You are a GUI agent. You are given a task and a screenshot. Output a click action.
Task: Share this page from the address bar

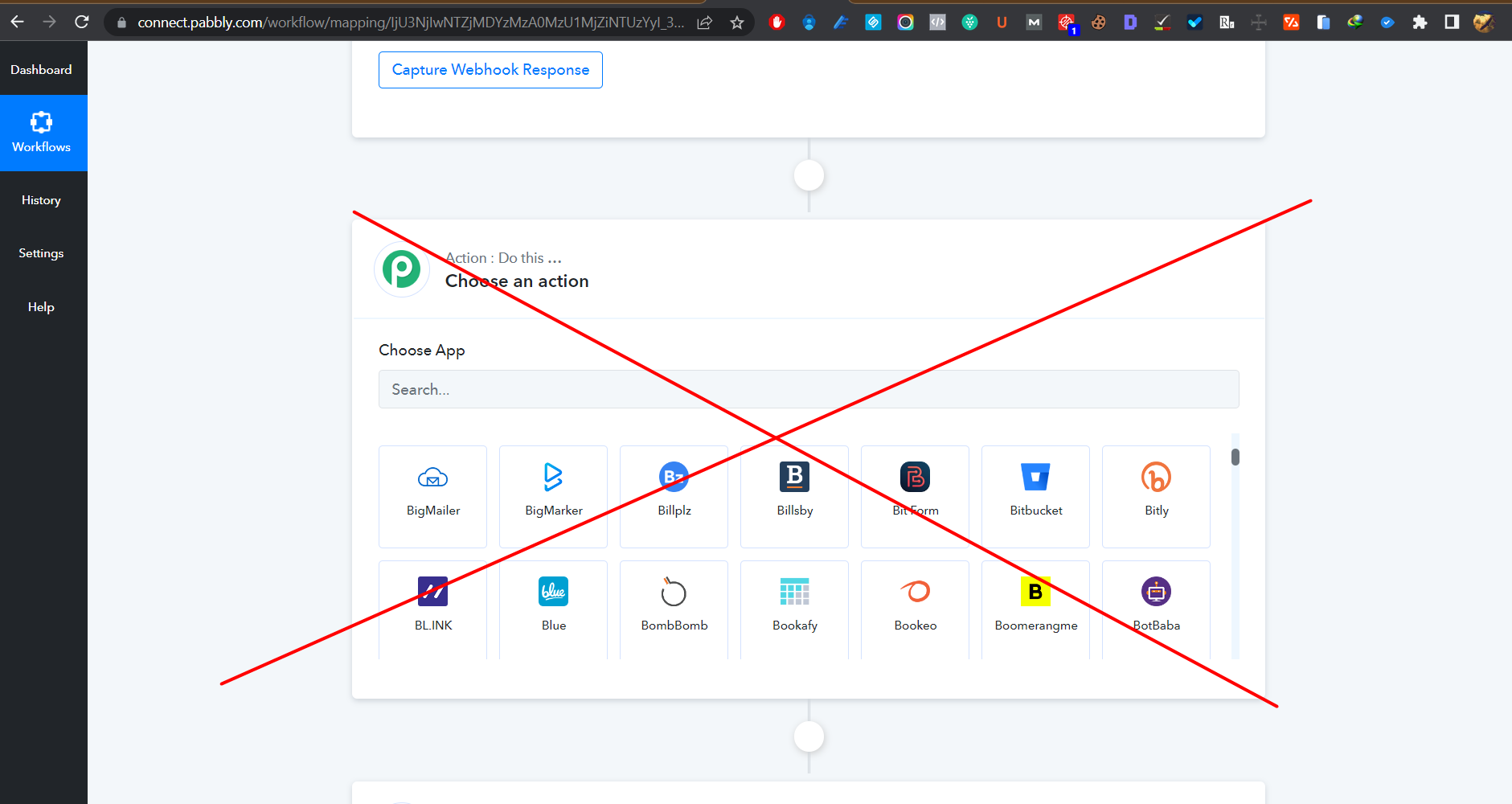(x=705, y=23)
